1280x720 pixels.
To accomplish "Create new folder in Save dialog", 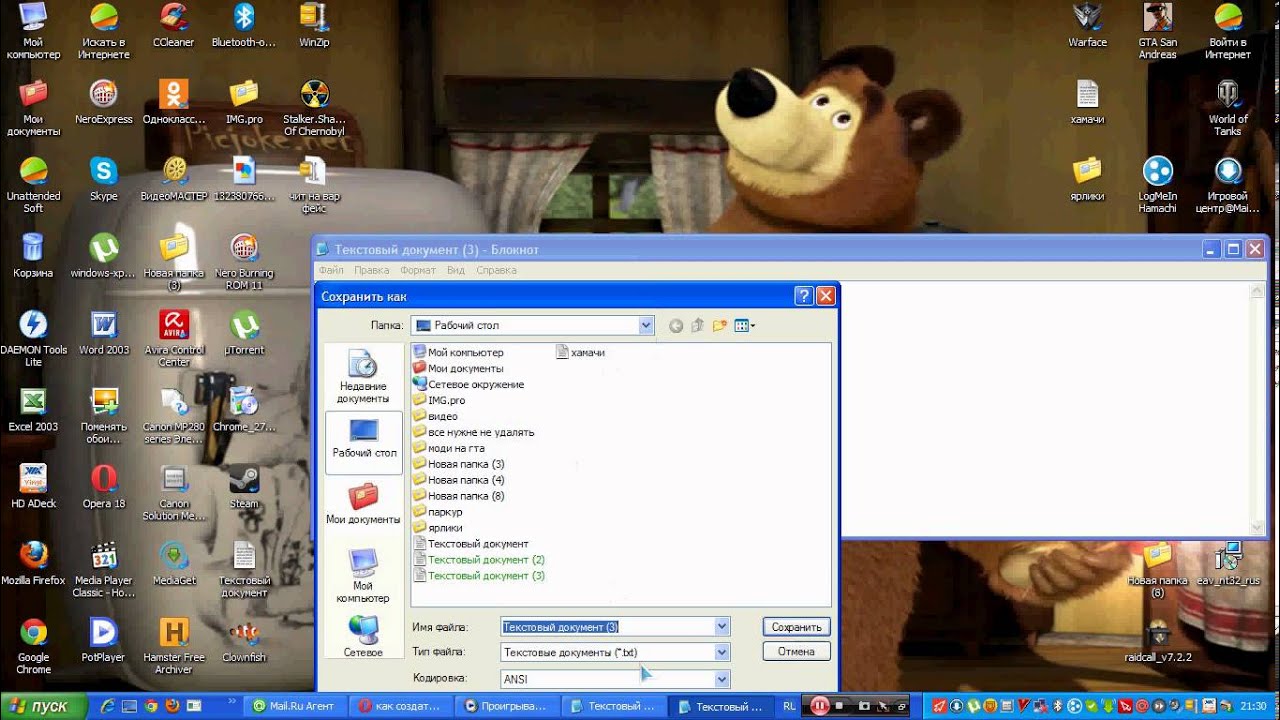I will 720,325.
